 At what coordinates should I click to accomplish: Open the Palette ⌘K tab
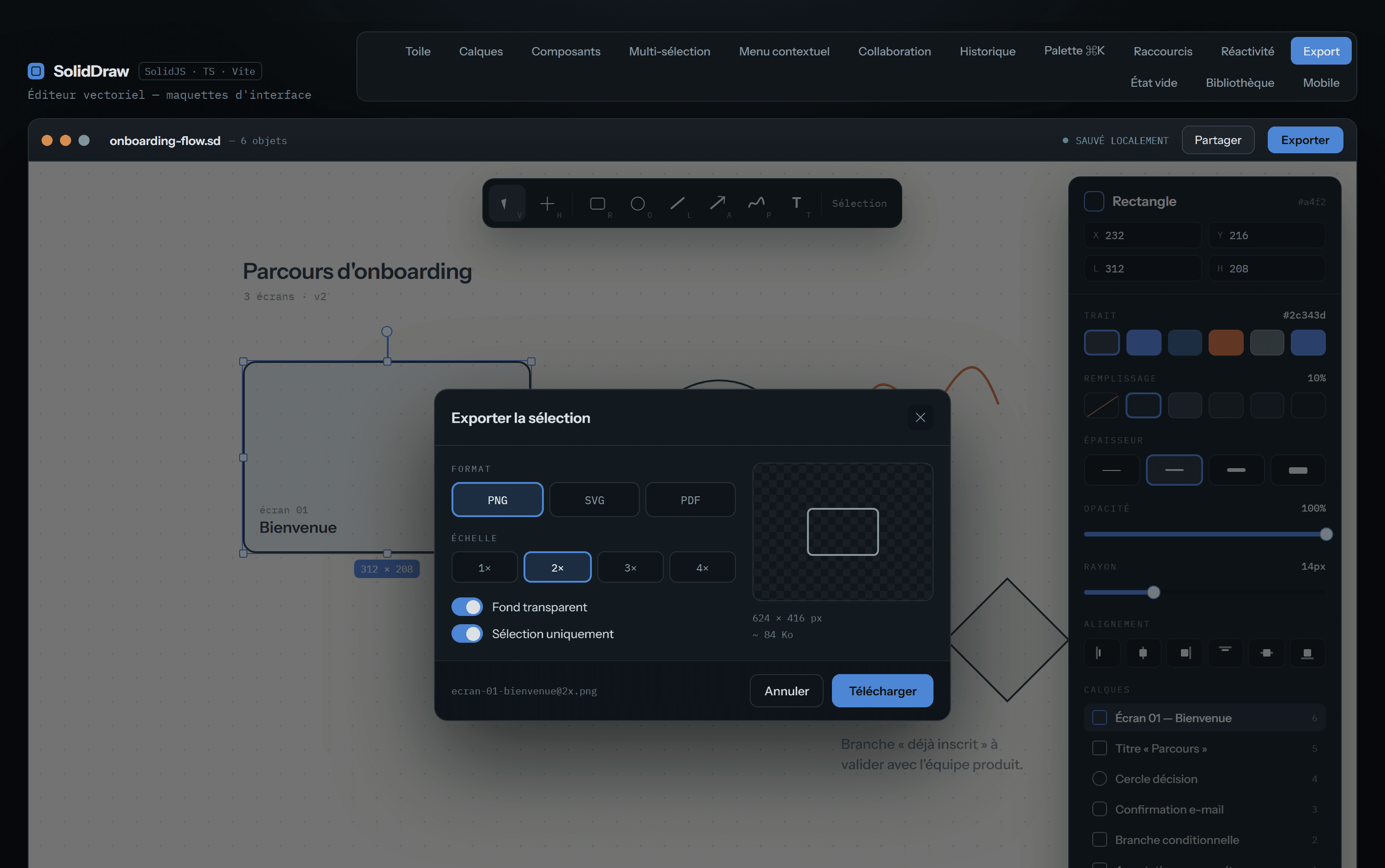[1074, 50]
